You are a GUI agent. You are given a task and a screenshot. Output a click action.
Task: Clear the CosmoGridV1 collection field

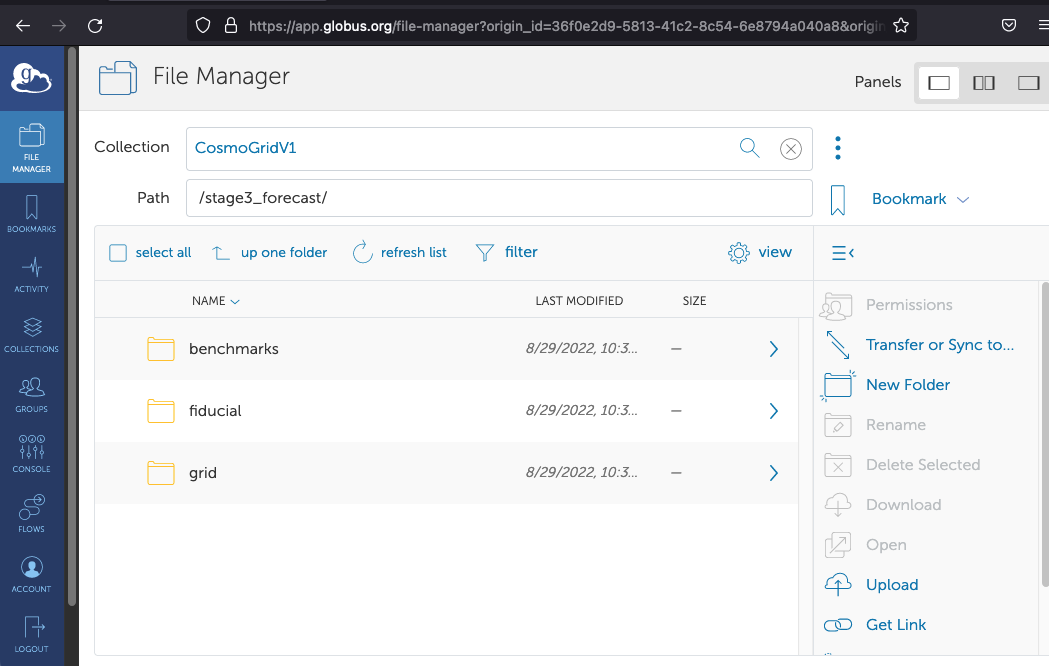tap(790, 149)
